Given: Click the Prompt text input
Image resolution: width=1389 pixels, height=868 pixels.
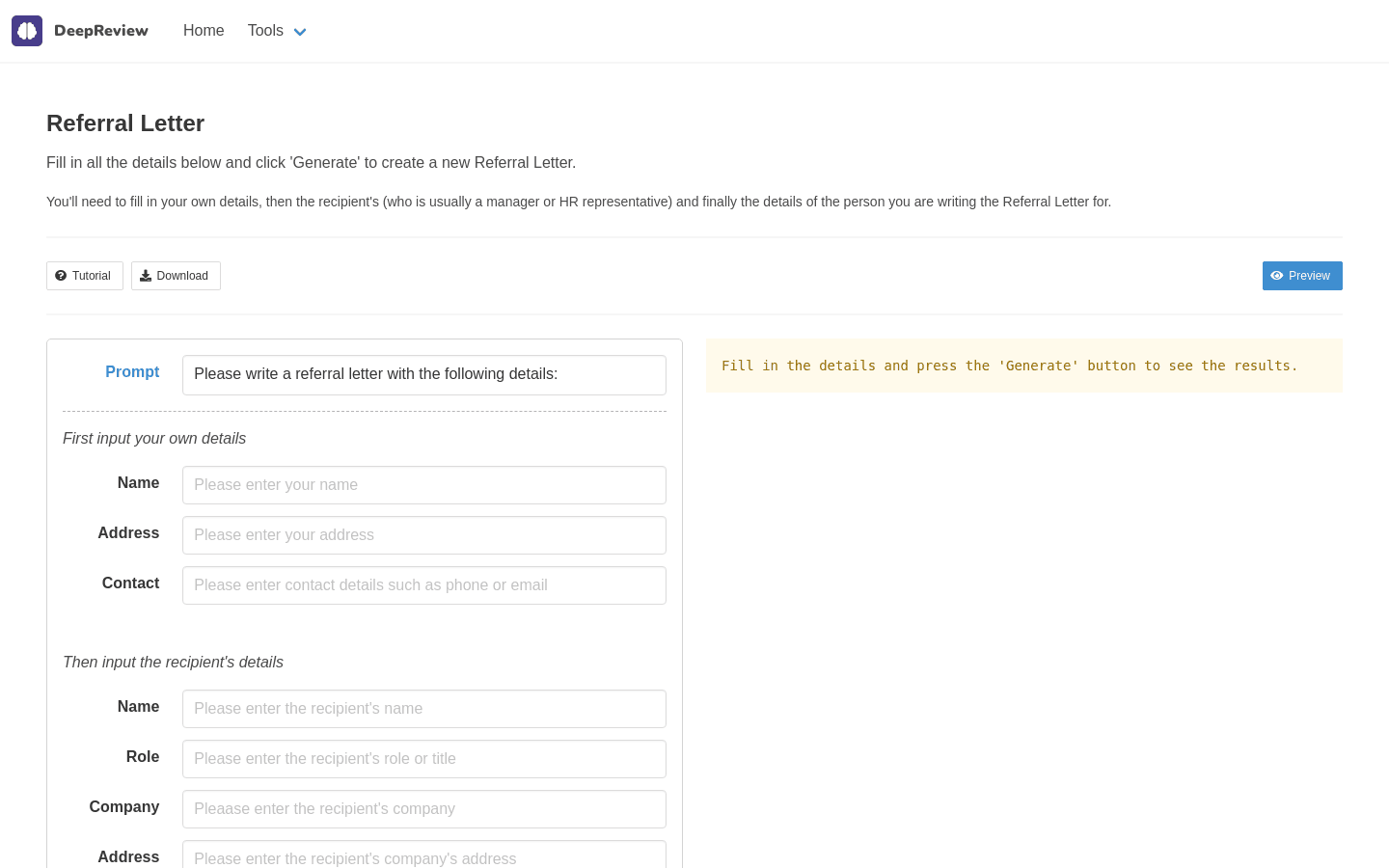Looking at the screenshot, I should tap(424, 375).
